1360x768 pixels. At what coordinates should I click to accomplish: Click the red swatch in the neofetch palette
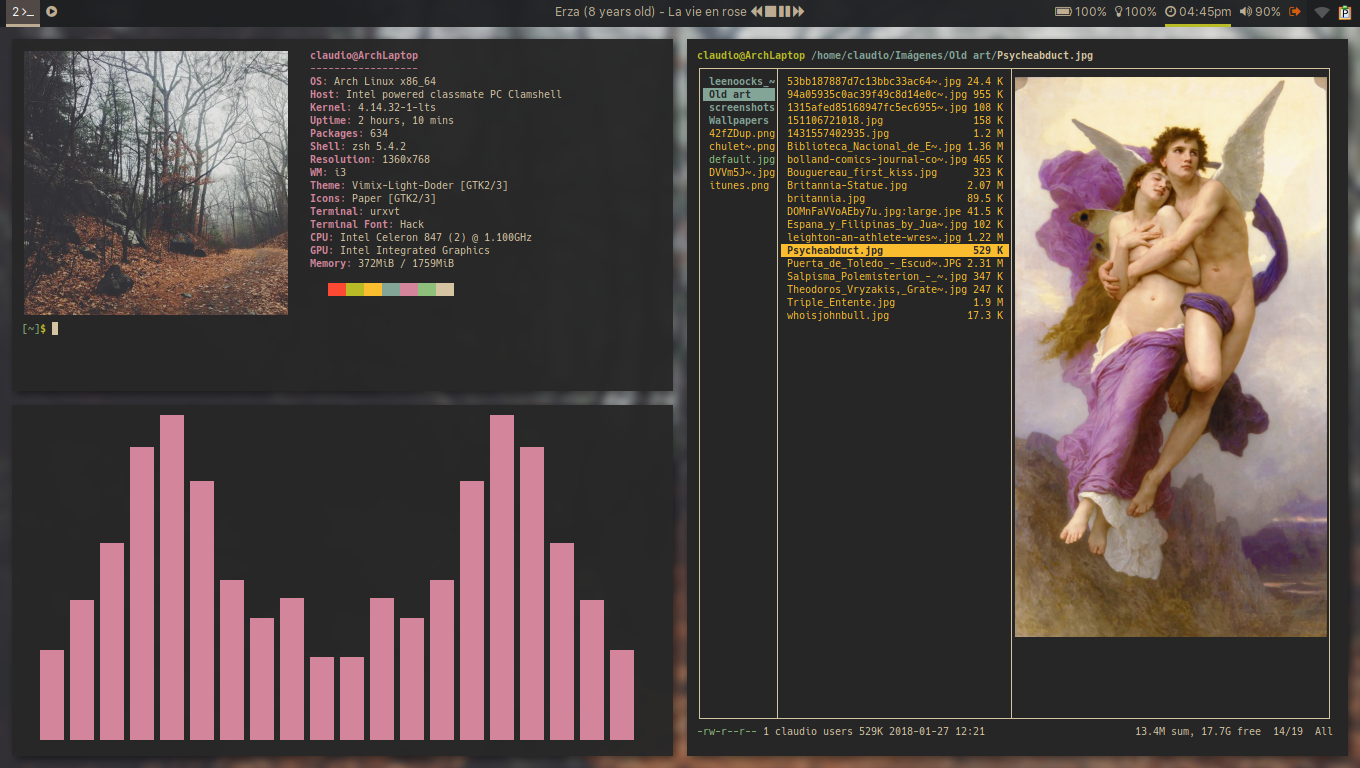337,289
